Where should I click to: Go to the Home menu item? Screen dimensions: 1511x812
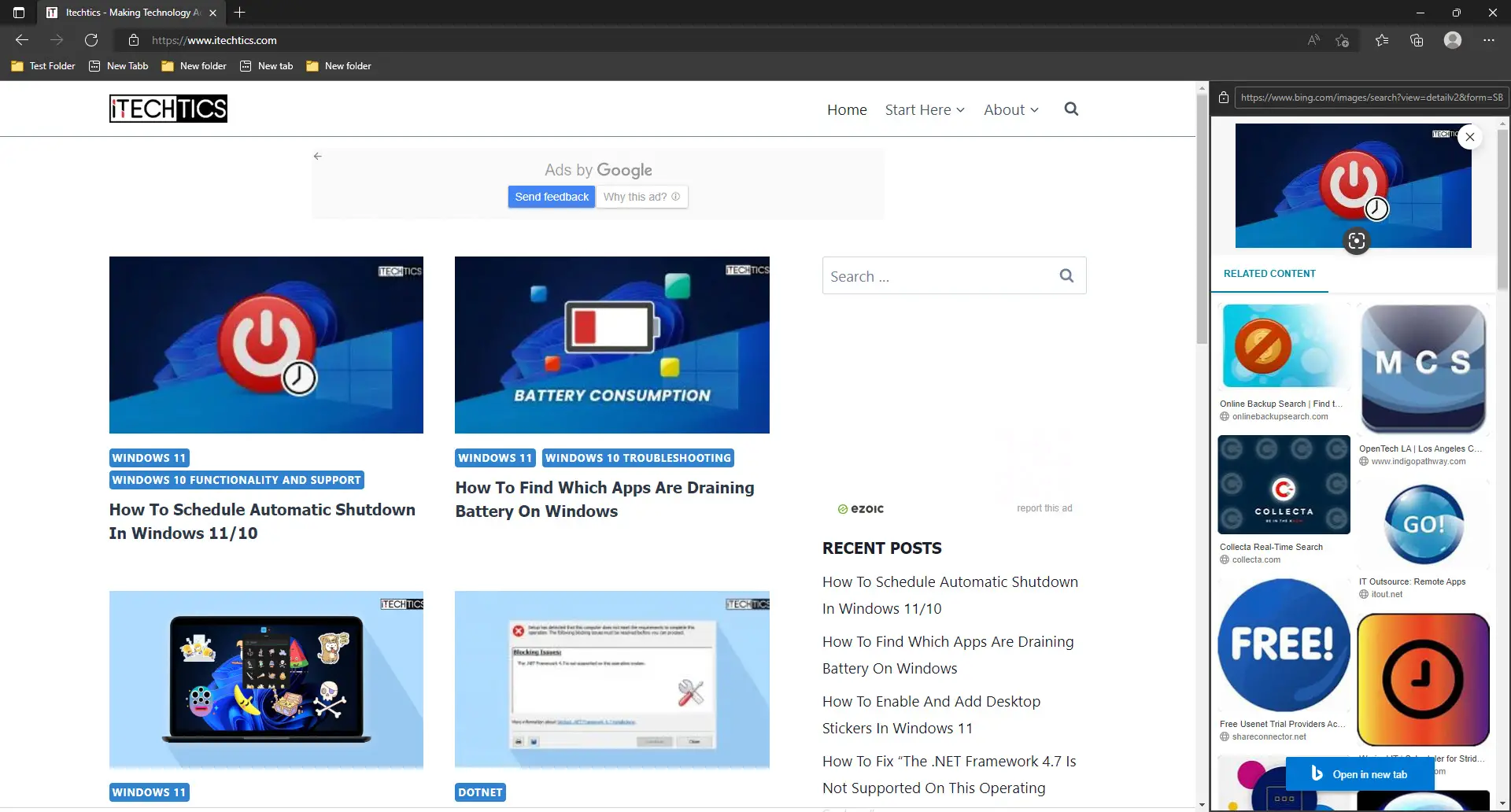point(847,110)
